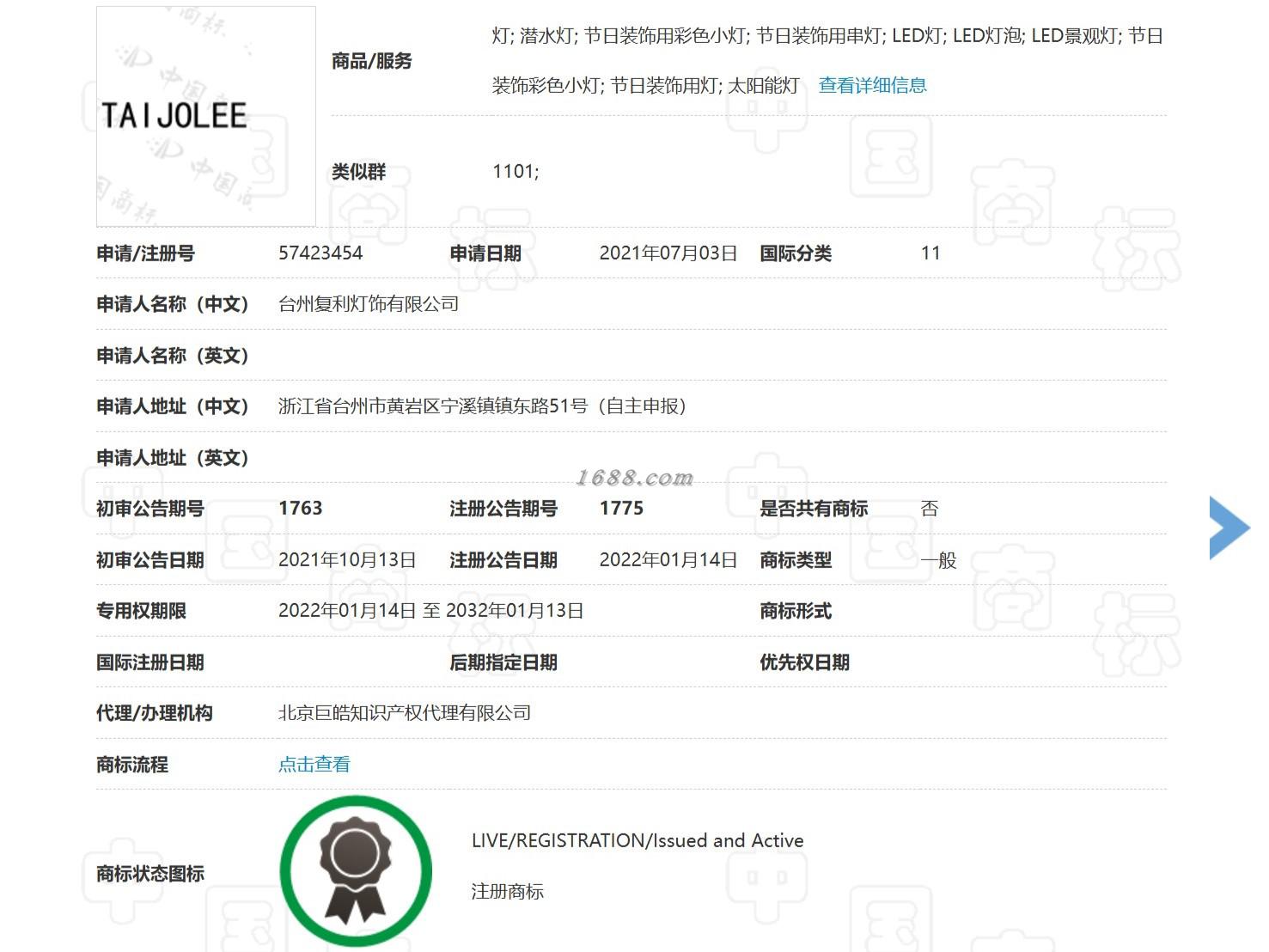Select preliminary announcement number 1763
This screenshot has height=952, width=1269.
point(301,508)
